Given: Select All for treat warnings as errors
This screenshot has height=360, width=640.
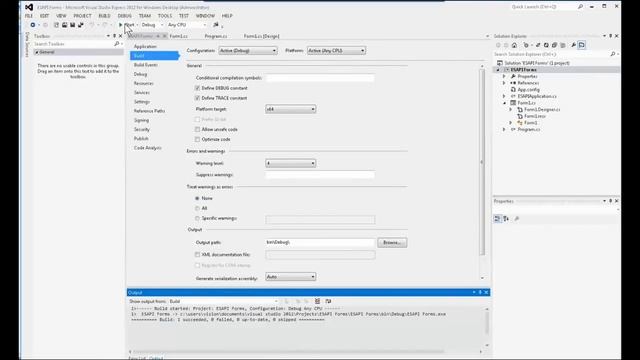Looking at the screenshot, I should [197, 208].
